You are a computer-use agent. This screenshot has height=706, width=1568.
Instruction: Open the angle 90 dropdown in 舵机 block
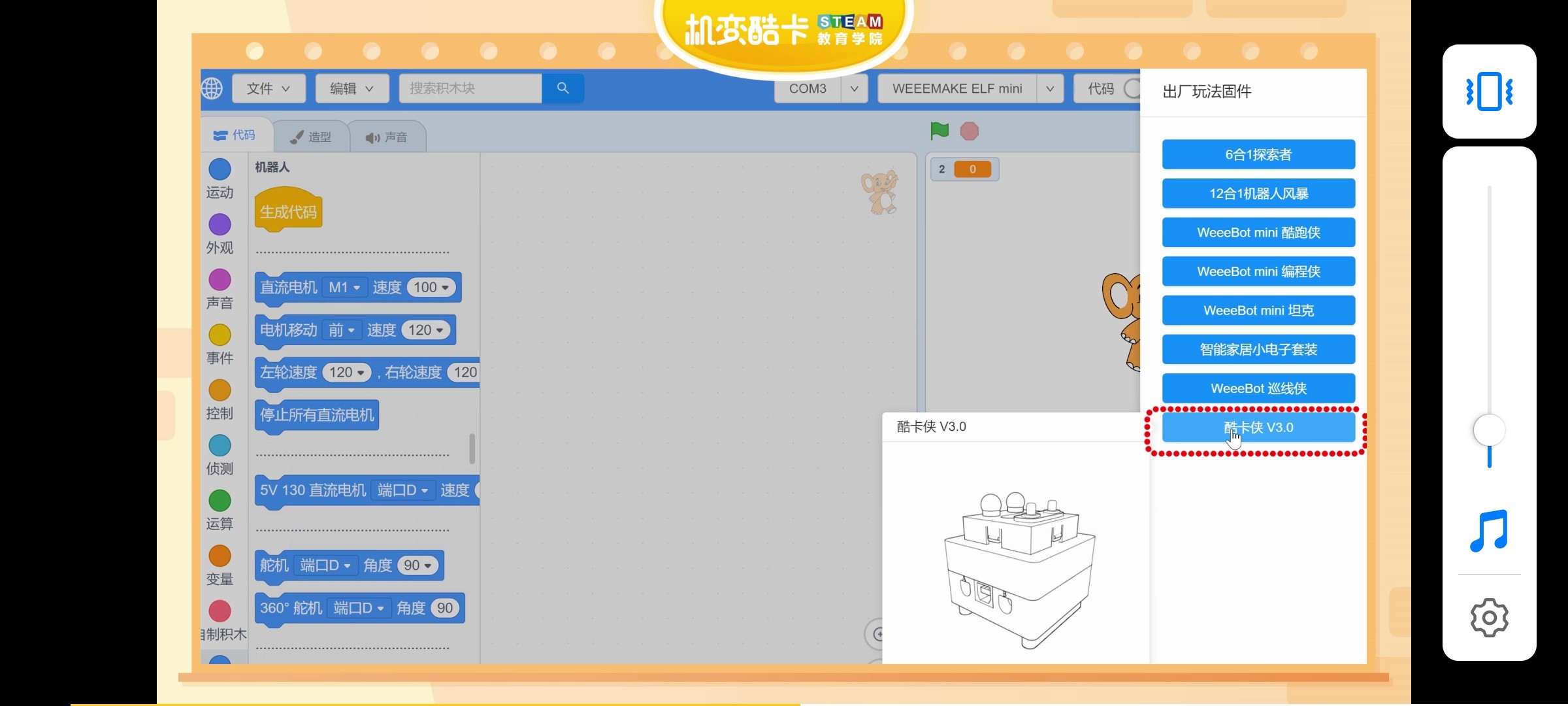418,565
